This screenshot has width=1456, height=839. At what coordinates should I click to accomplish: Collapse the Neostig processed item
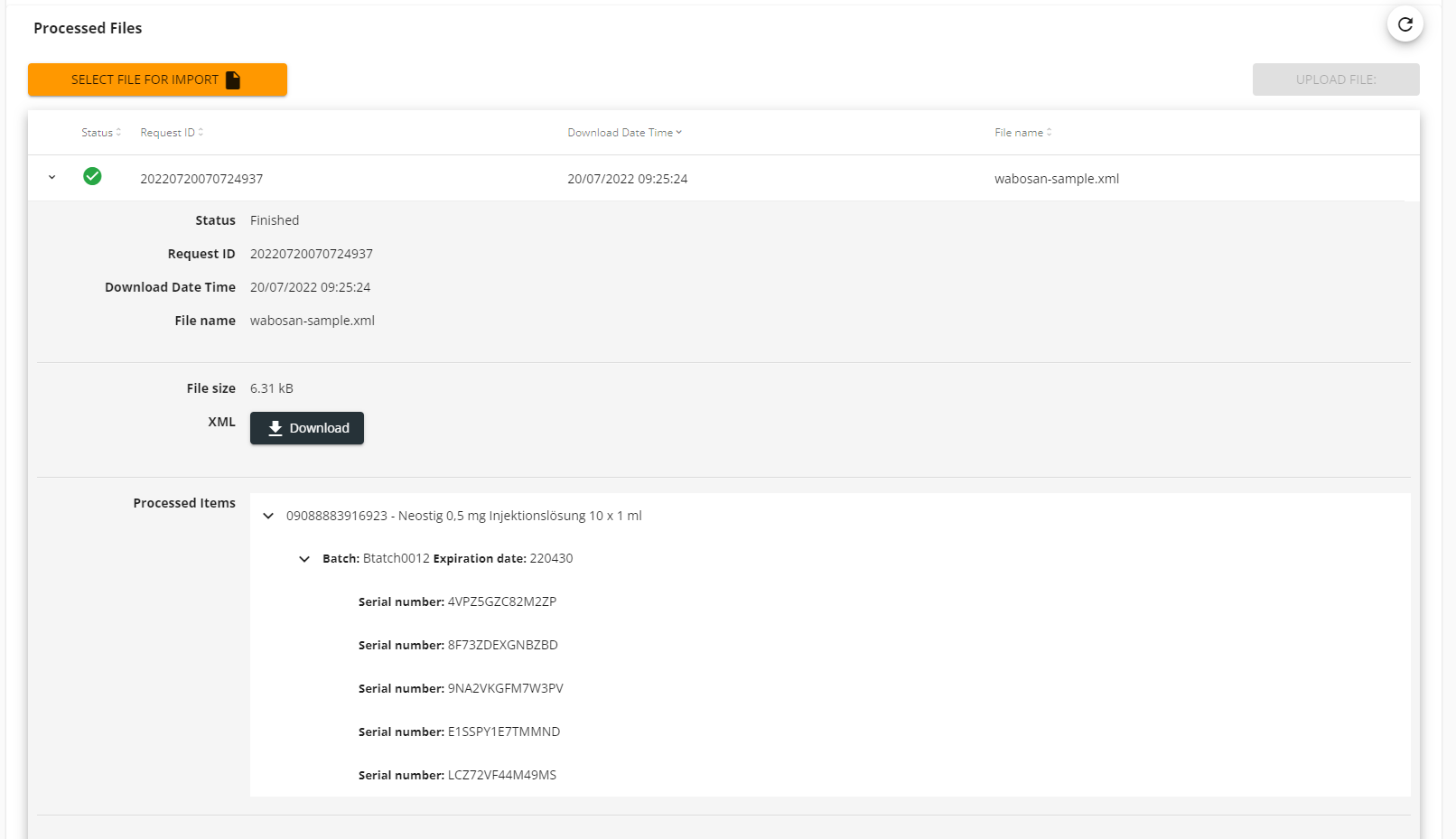tap(267, 515)
